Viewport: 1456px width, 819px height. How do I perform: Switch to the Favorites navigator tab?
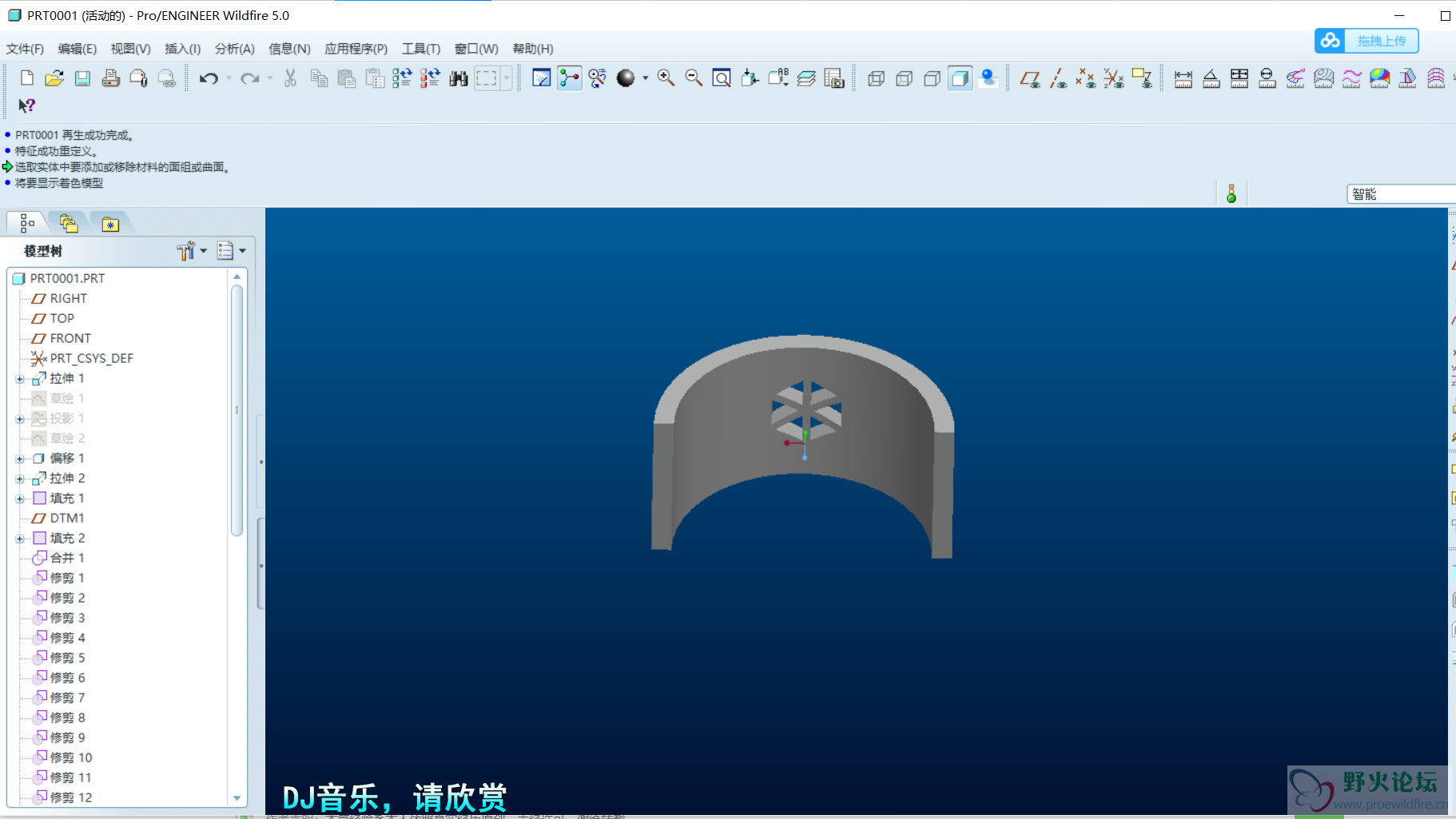pos(110,223)
